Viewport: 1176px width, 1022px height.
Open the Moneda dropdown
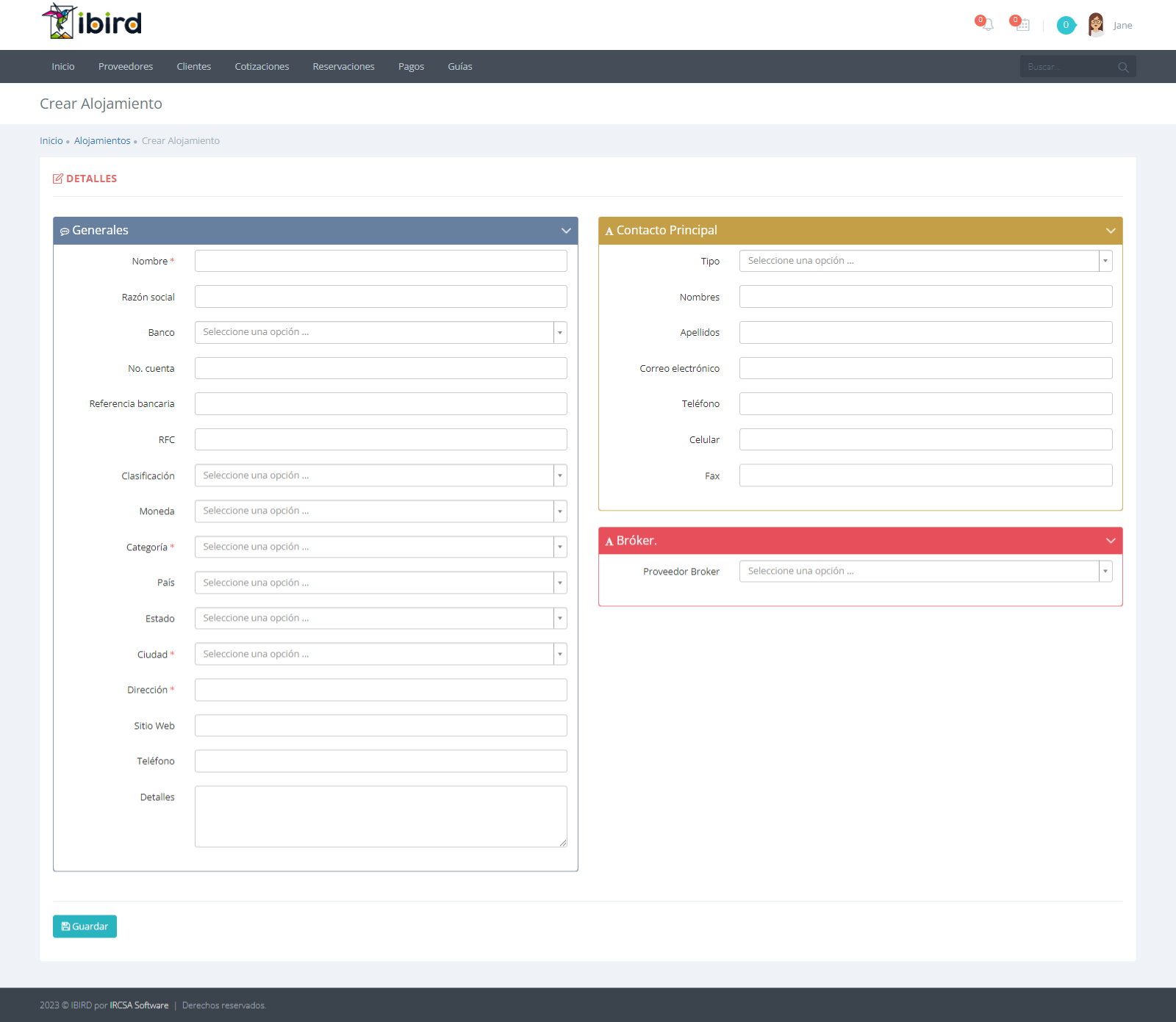click(381, 511)
